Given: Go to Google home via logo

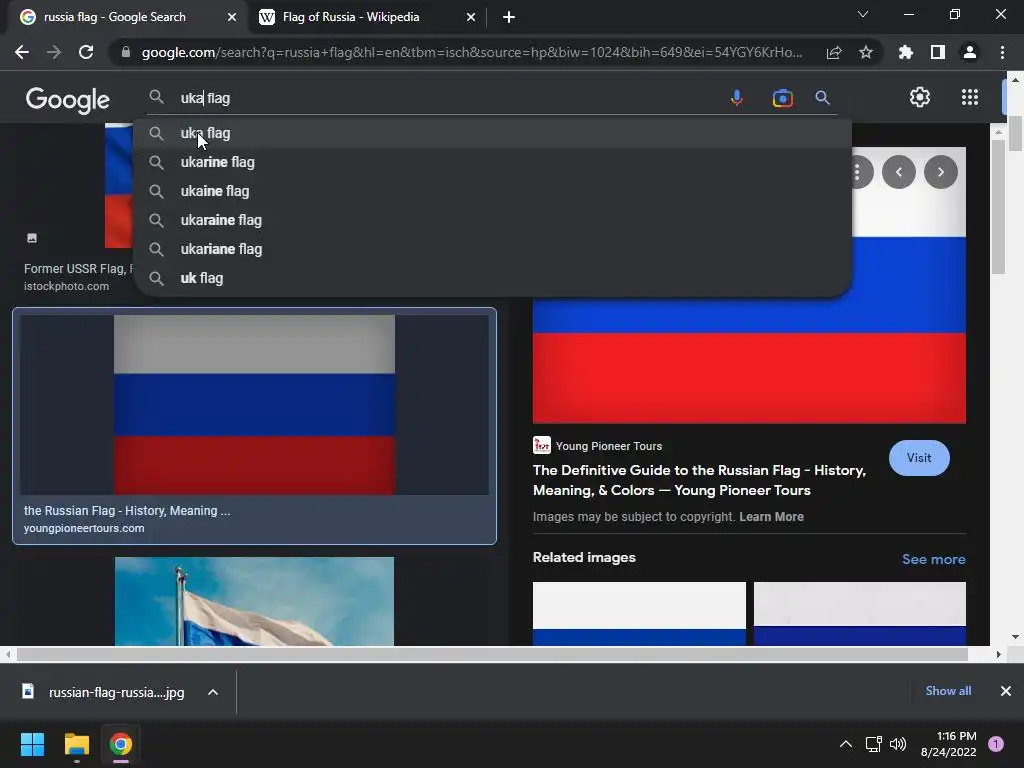Looking at the screenshot, I should click(68, 99).
